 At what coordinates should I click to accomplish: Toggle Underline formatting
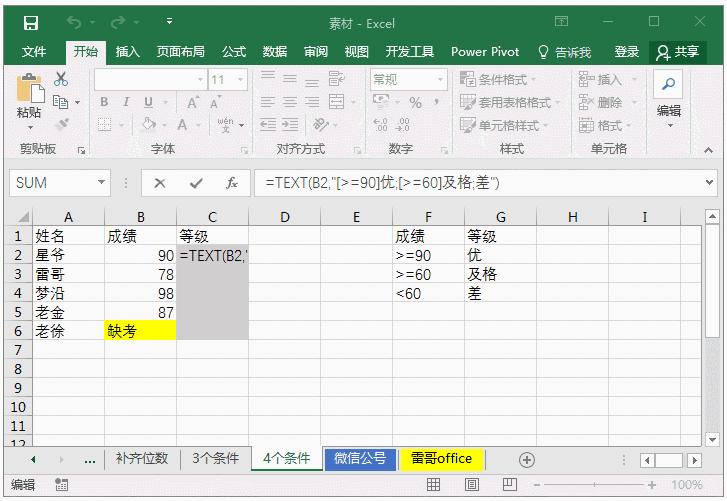[148, 102]
